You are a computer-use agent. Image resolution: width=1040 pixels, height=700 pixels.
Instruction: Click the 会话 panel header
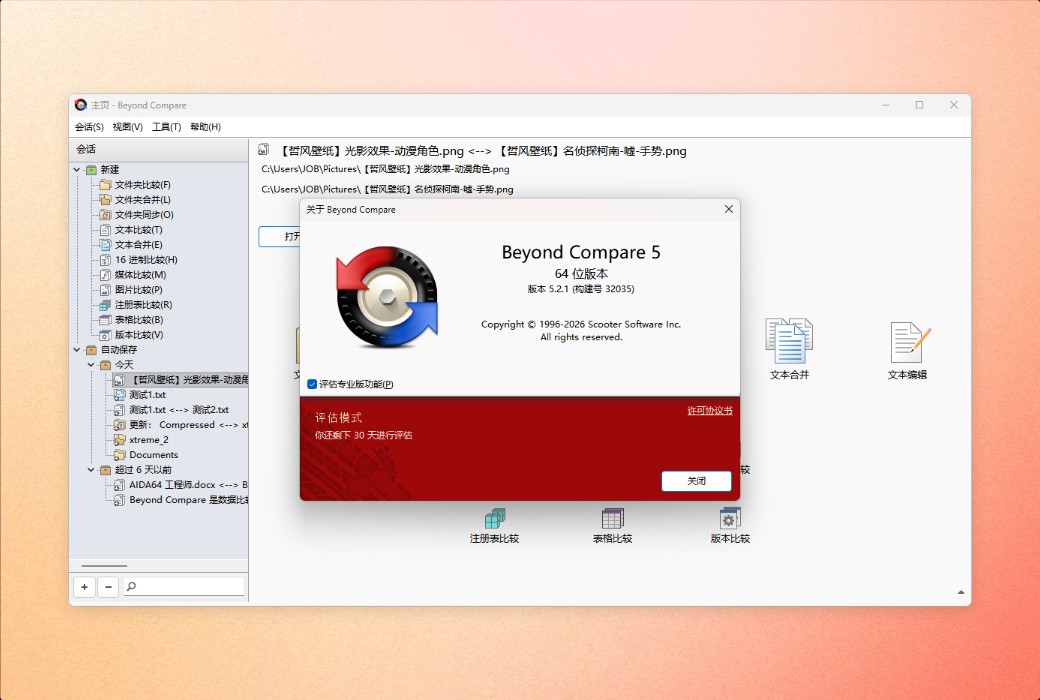coord(159,149)
